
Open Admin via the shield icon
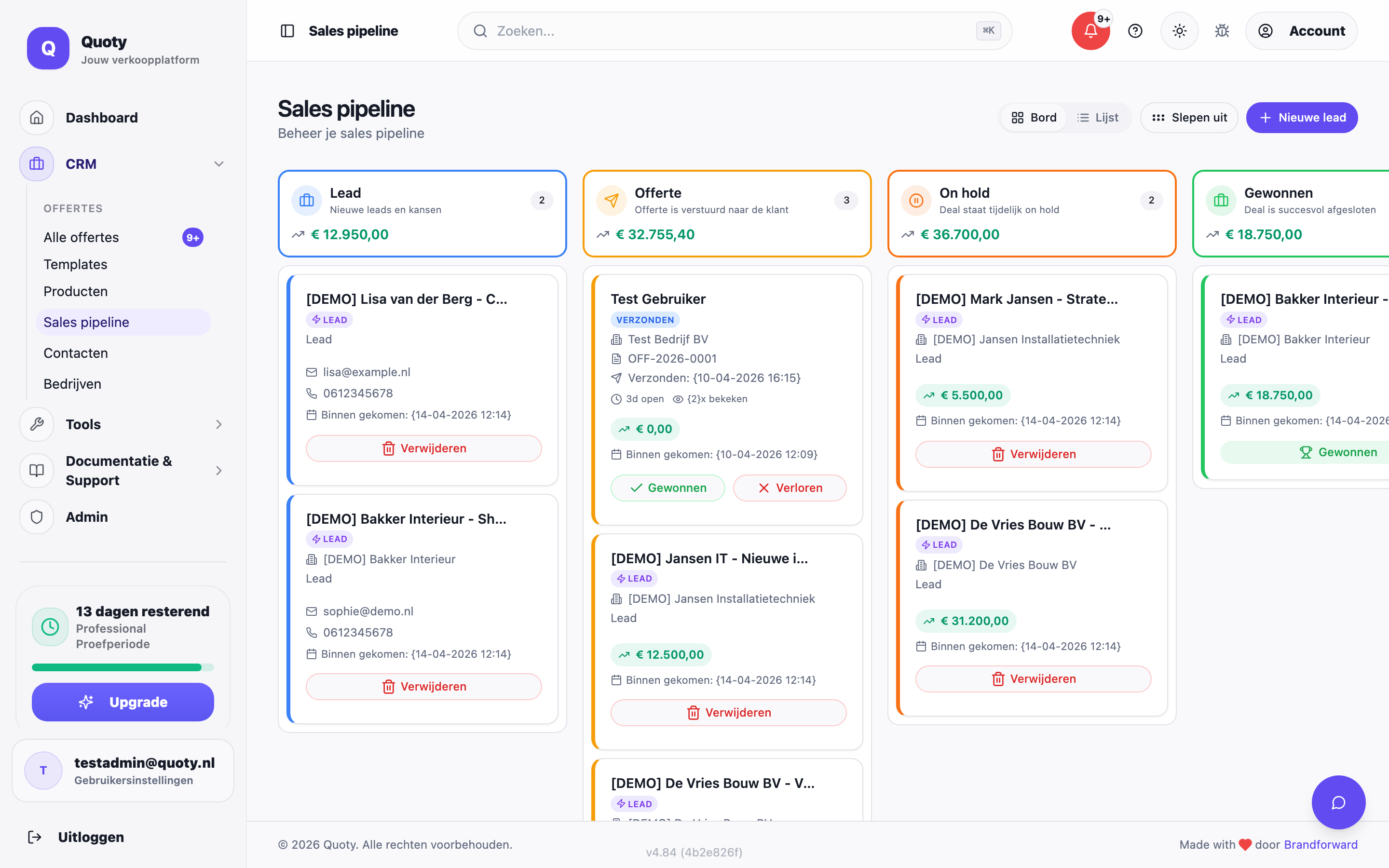click(x=36, y=516)
